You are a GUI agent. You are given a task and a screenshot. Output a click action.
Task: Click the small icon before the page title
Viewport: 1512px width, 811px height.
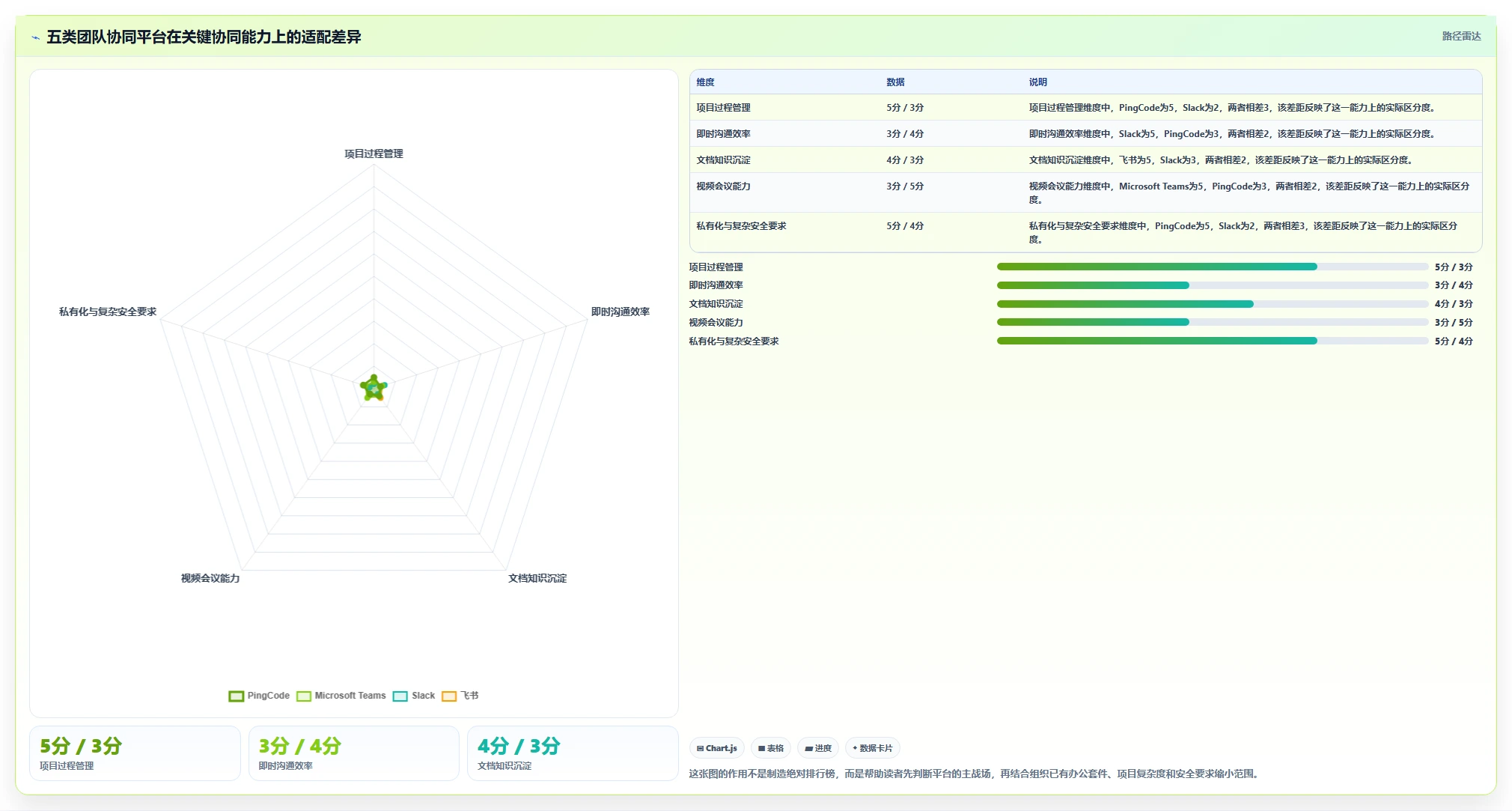[35, 37]
